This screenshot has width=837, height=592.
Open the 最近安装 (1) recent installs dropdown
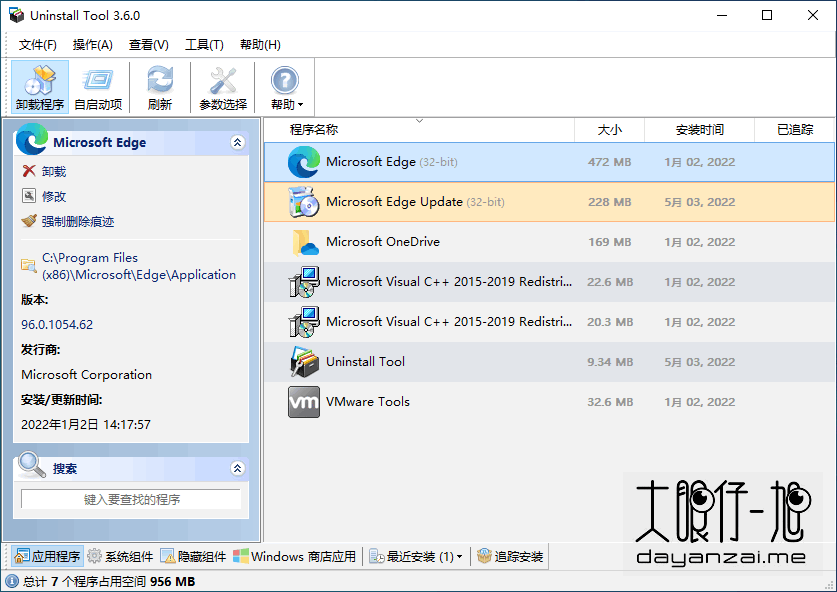click(416, 556)
